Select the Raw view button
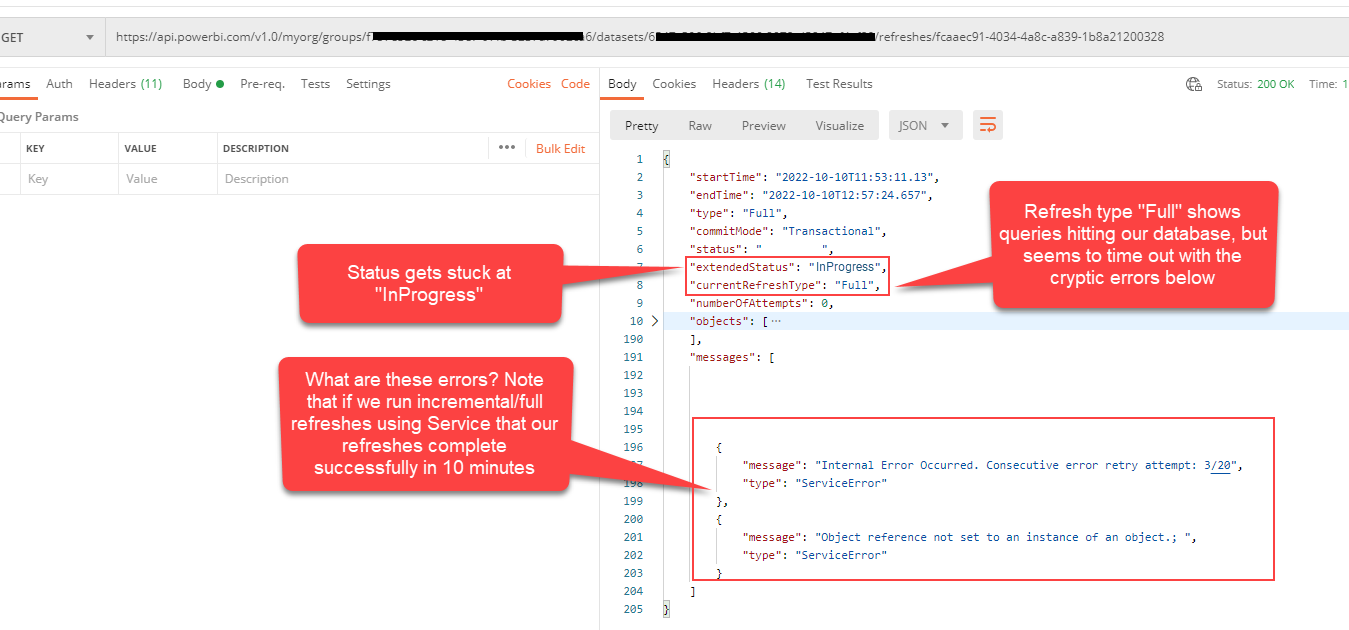This screenshot has height=630, width=1349. pyautogui.click(x=700, y=125)
